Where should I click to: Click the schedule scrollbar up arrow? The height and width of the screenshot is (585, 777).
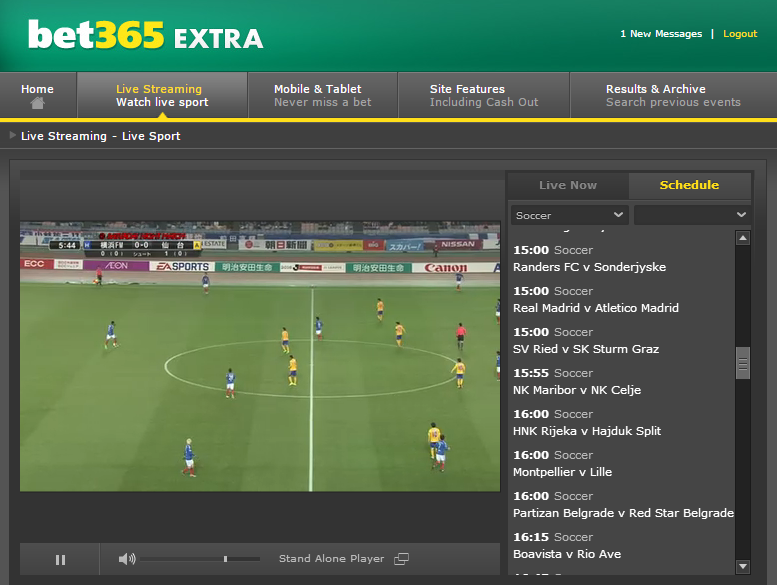coord(743,238)
